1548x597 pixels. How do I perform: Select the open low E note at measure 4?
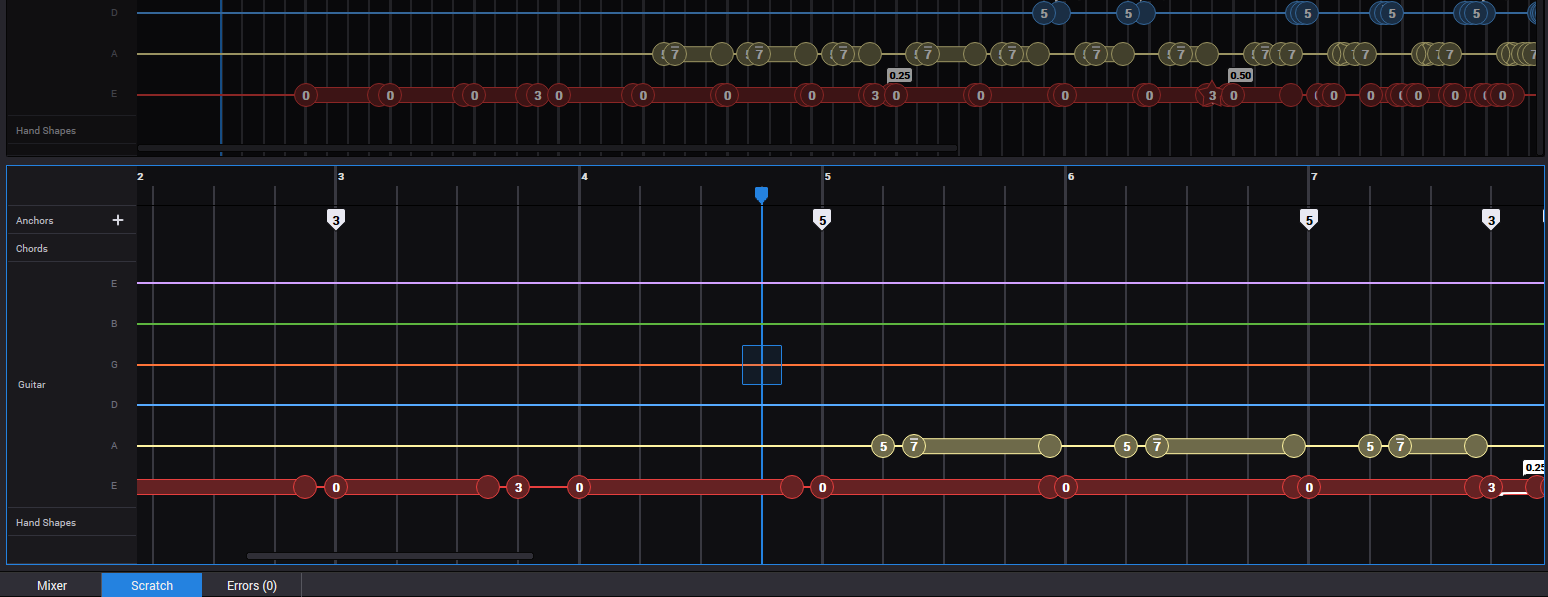578,487
